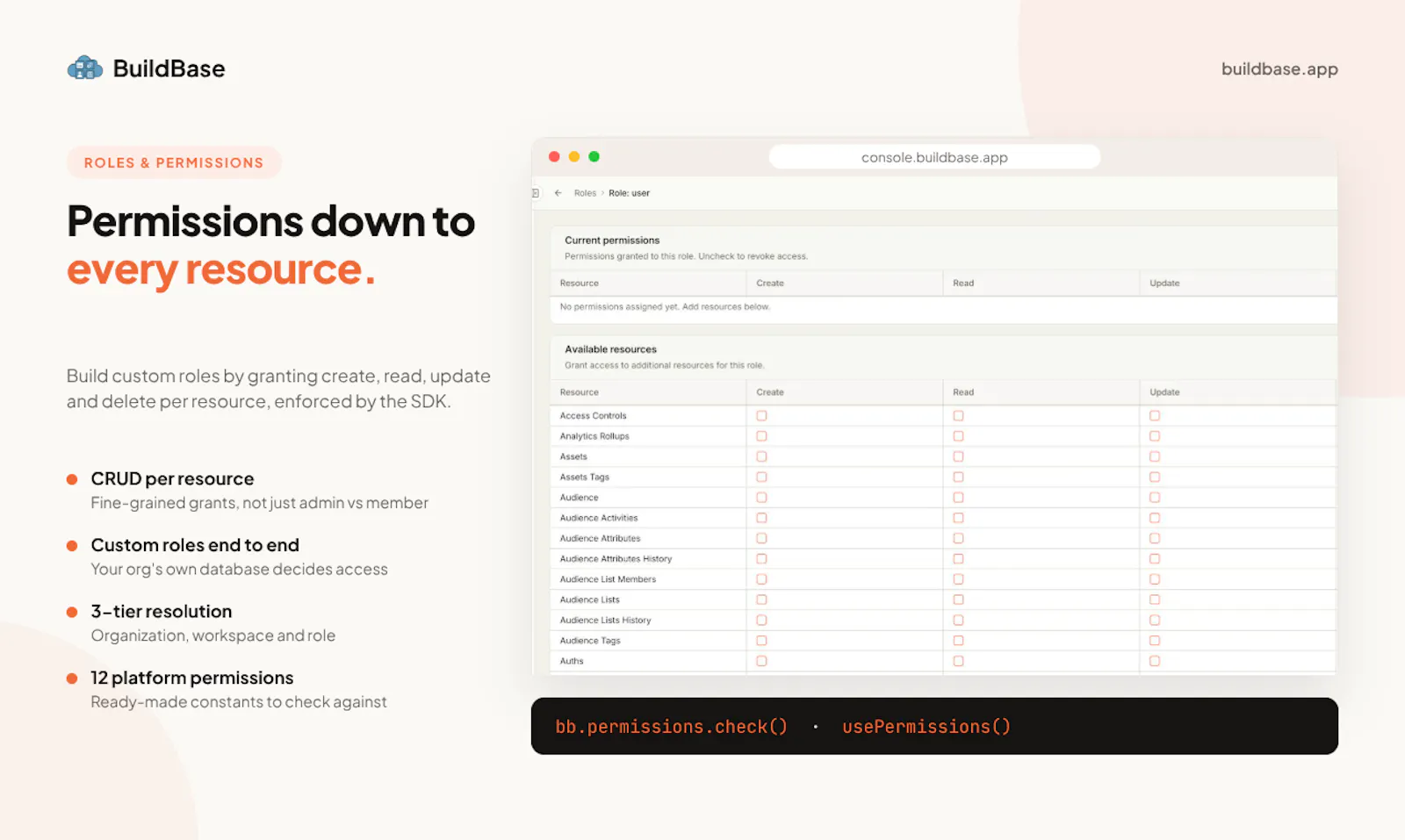Enable Create for Auths
Screen dimensions: 1405x840
761,661
